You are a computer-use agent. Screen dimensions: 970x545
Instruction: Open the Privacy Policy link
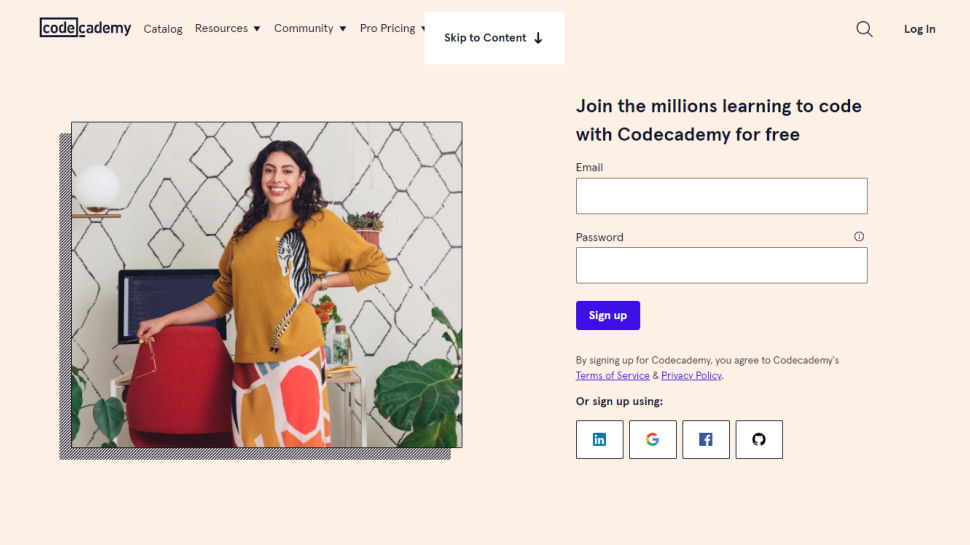tap(691, 375)
